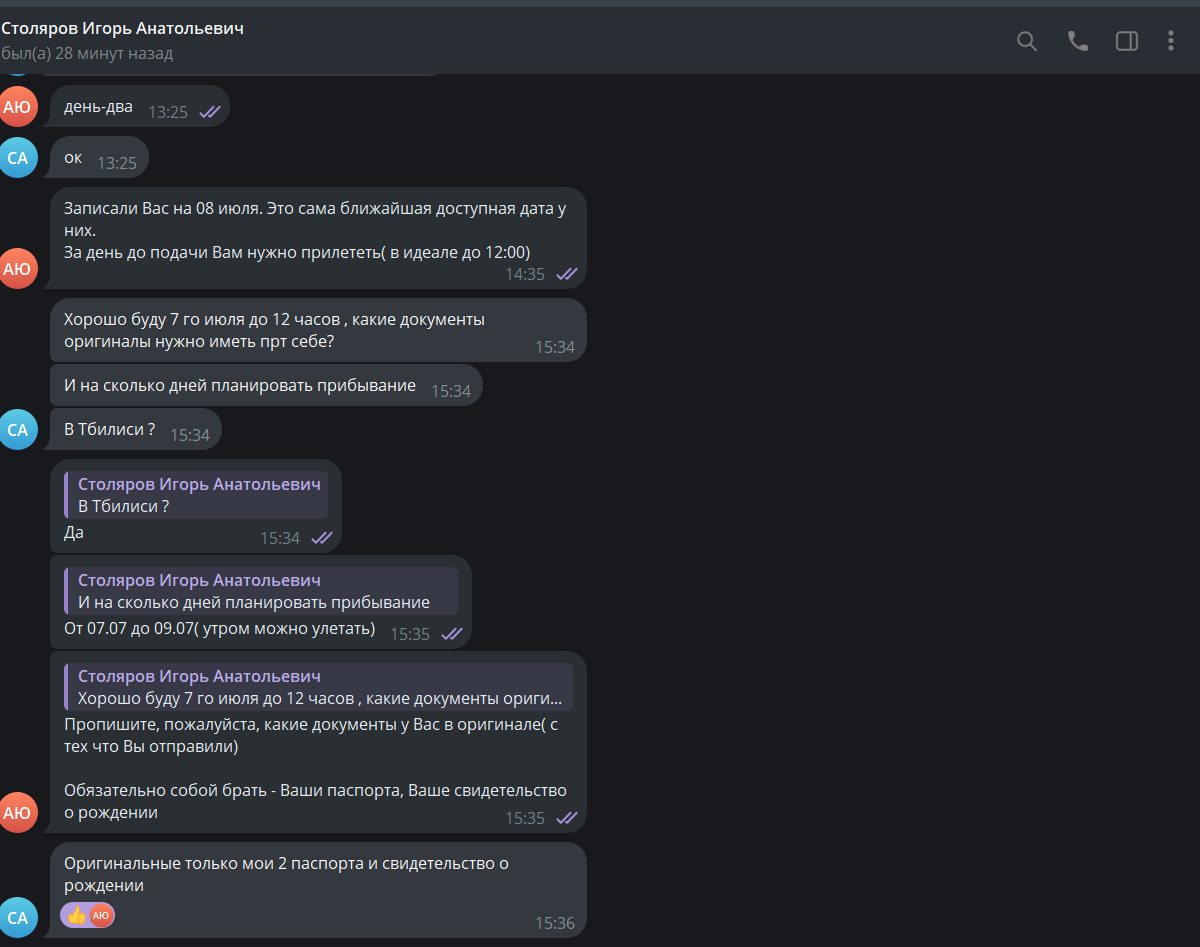Click the read checkmarks on 'Да' message
1200x947 pixels.
point(322,538)
